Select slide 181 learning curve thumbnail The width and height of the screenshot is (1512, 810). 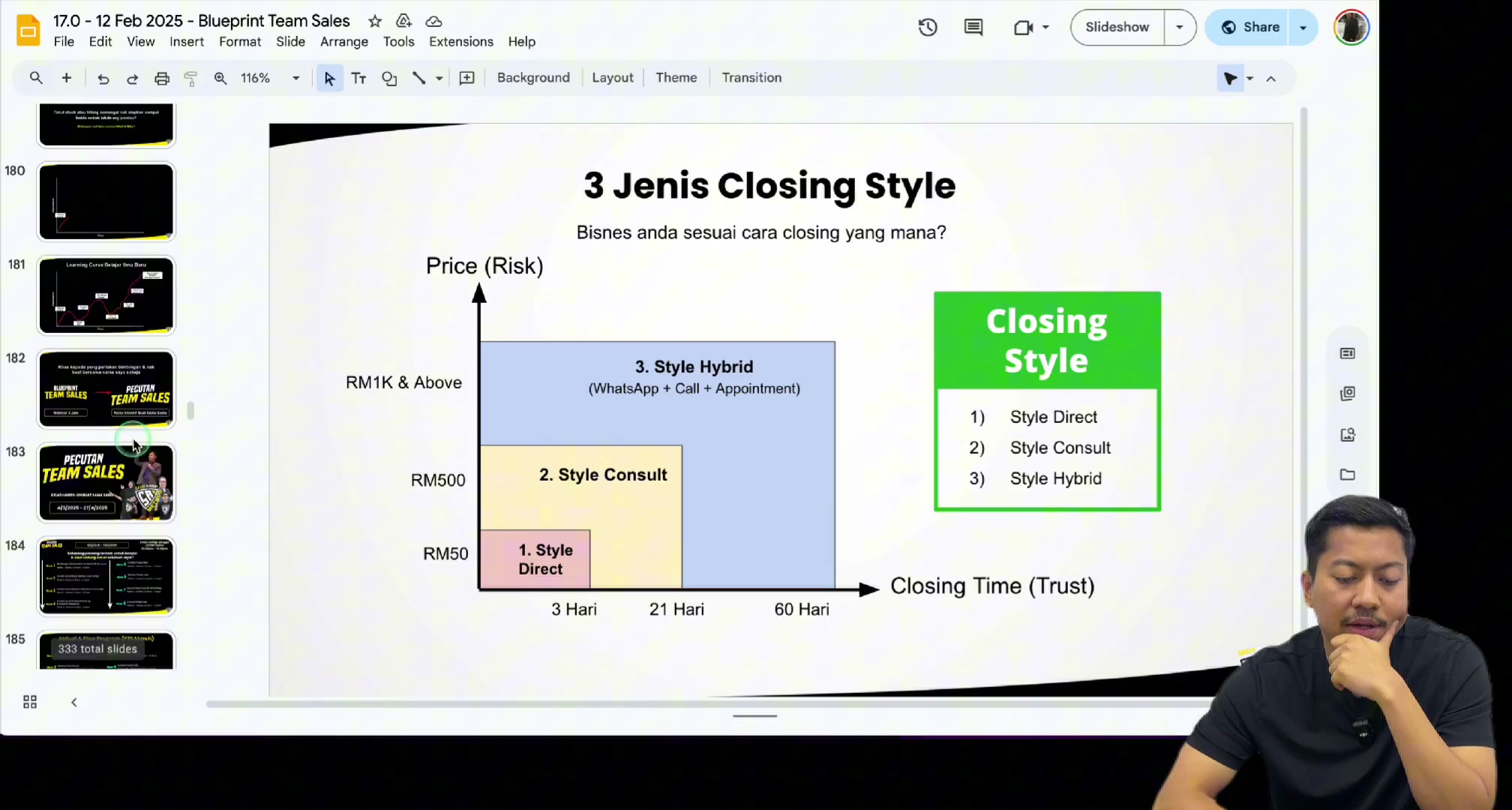tap(106, 295)
